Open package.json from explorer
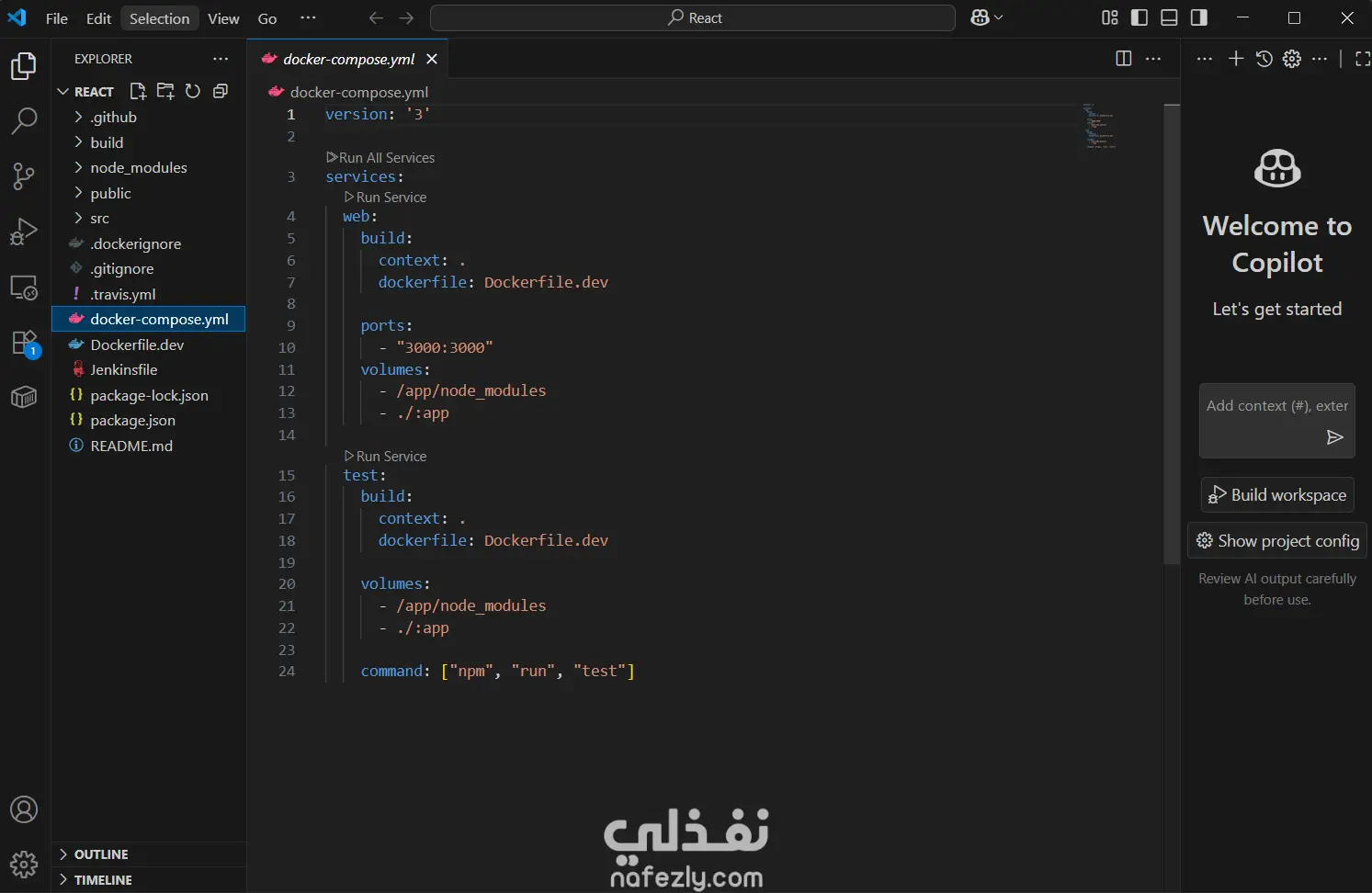Image resolution: width=1372 pixels, height=893 pixels. 149,420
